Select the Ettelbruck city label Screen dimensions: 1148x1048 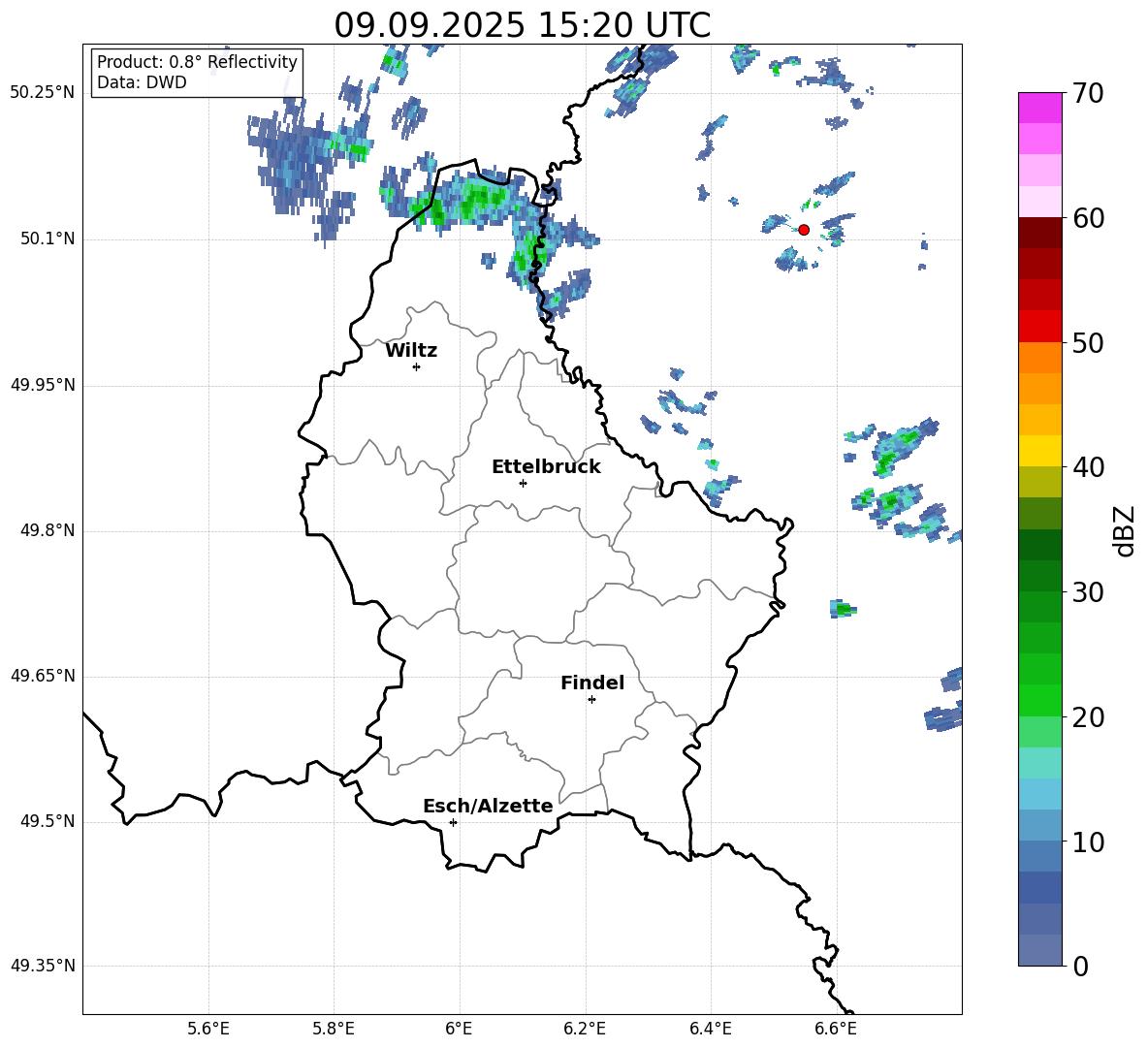point(546,467)
